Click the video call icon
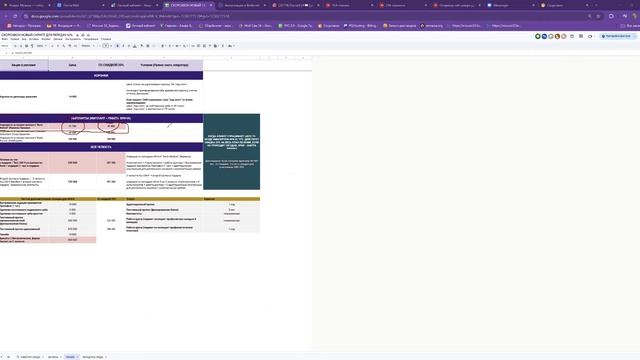 [590, 36]
